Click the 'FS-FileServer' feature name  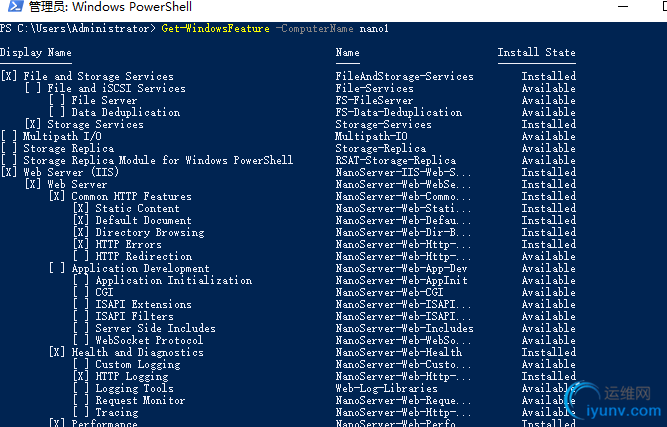pyautogui.click(x=374, y=100)
